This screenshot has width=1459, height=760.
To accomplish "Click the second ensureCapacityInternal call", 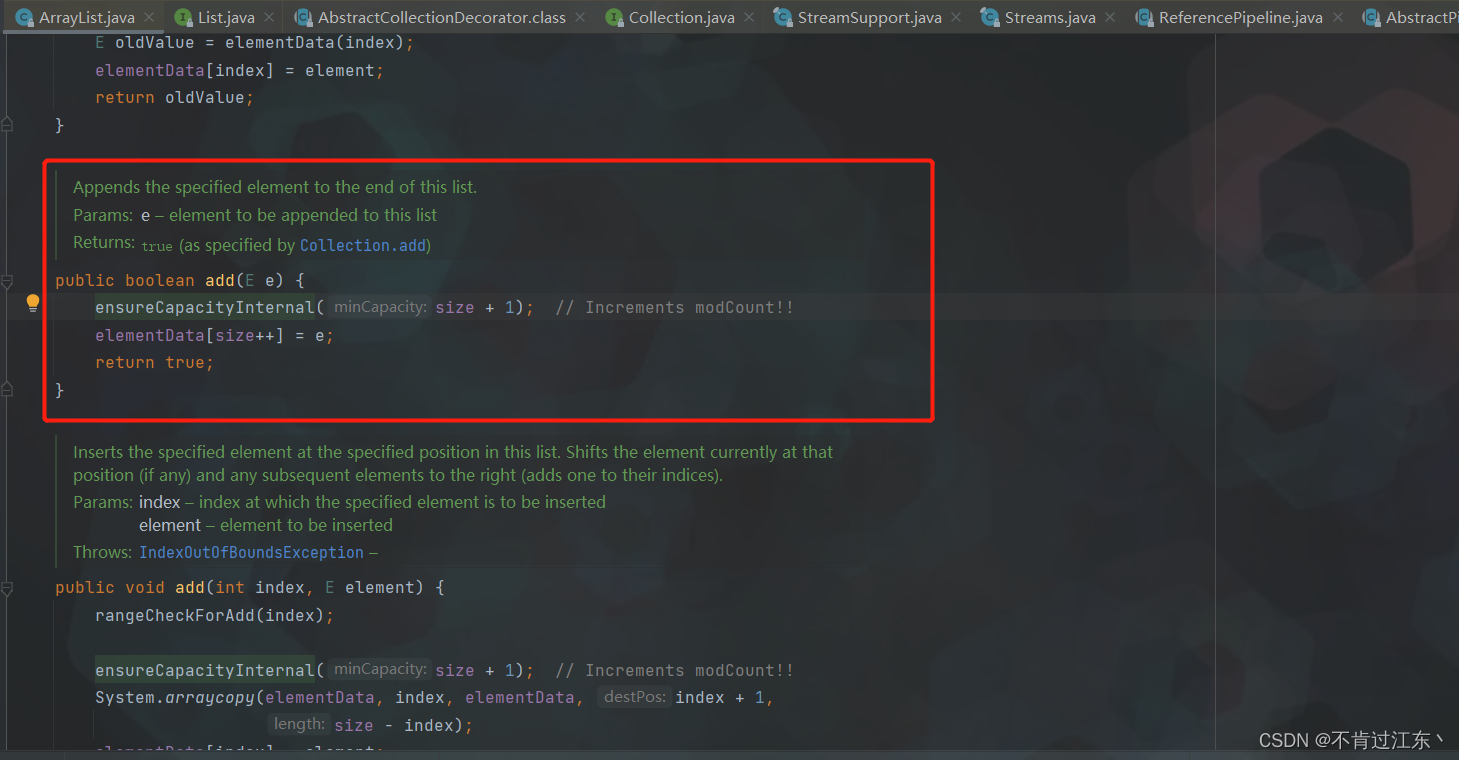I will pyautogui.click(x=205, y=670).
